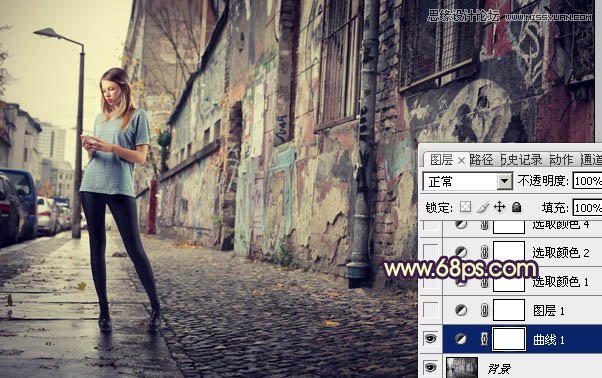The height and width of the screenshot is (378, 602).
Task: Select the 选取颜色 2 layer name
Action: 561,253
